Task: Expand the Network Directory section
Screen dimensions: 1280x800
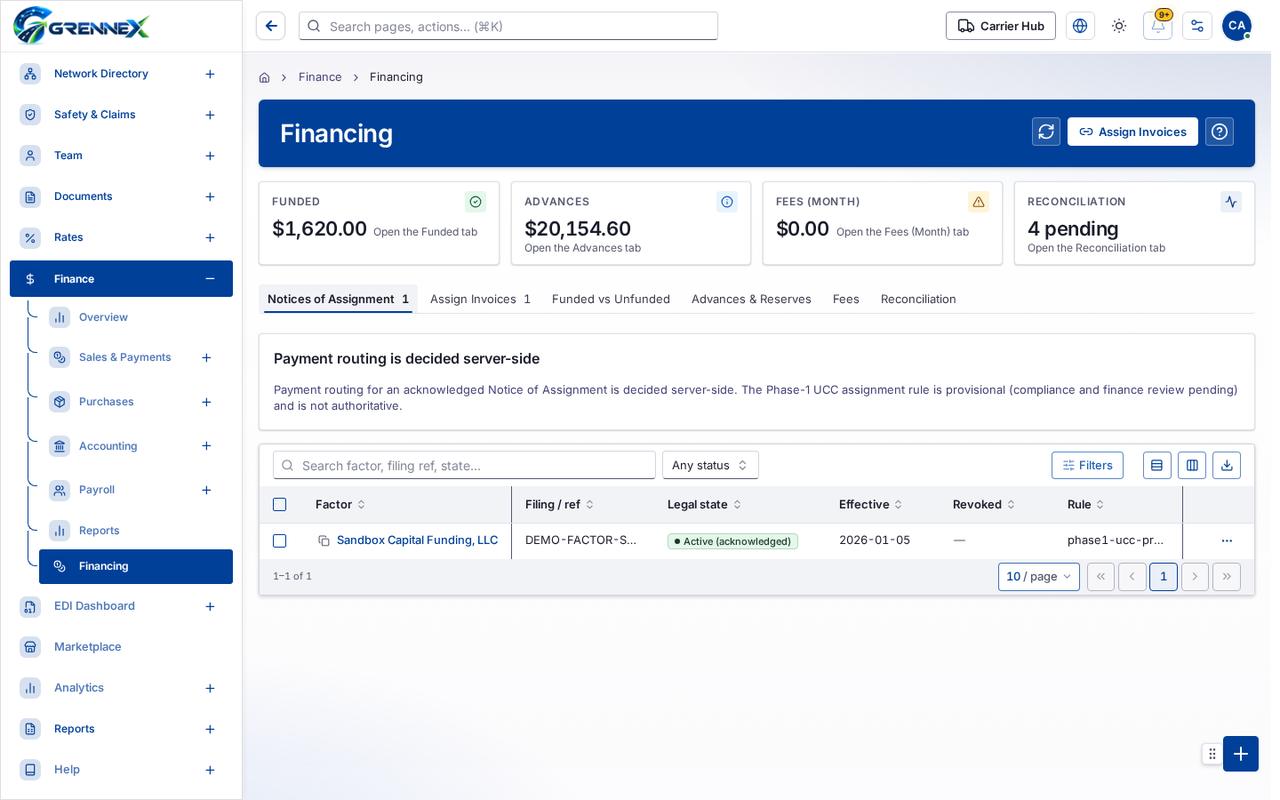Action: click(210, 74)
